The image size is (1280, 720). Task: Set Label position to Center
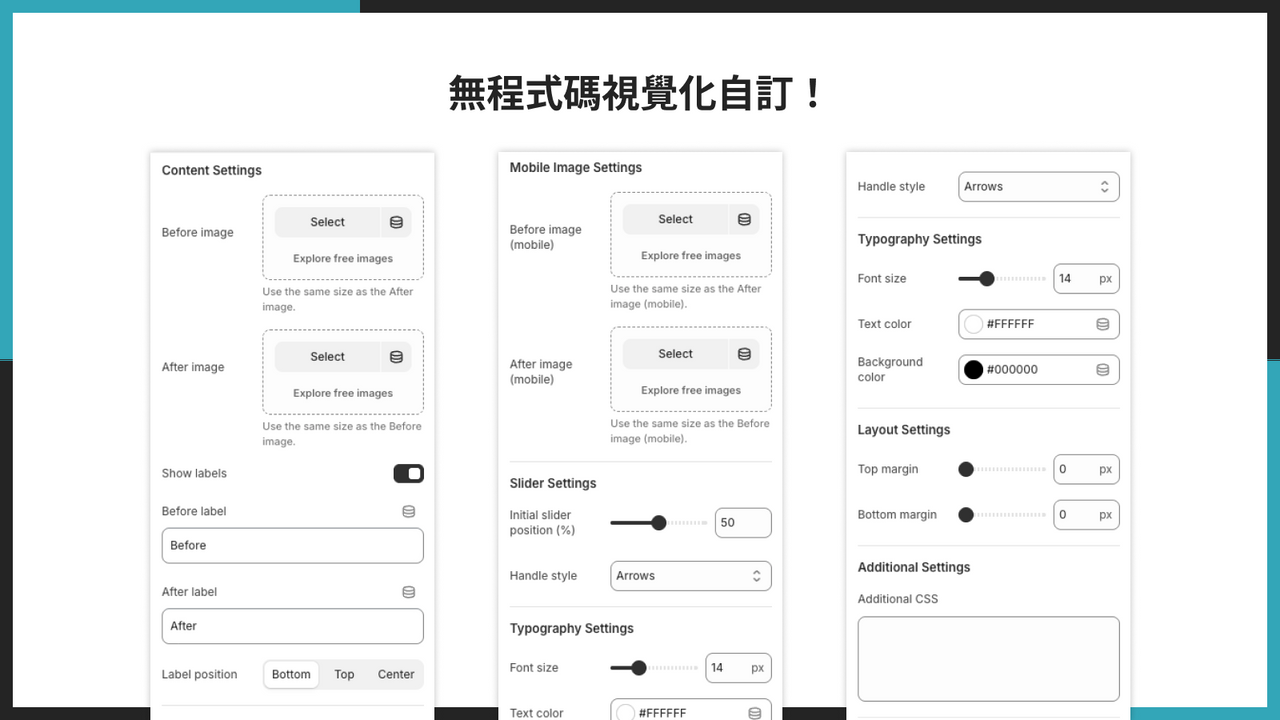(396, 674)
